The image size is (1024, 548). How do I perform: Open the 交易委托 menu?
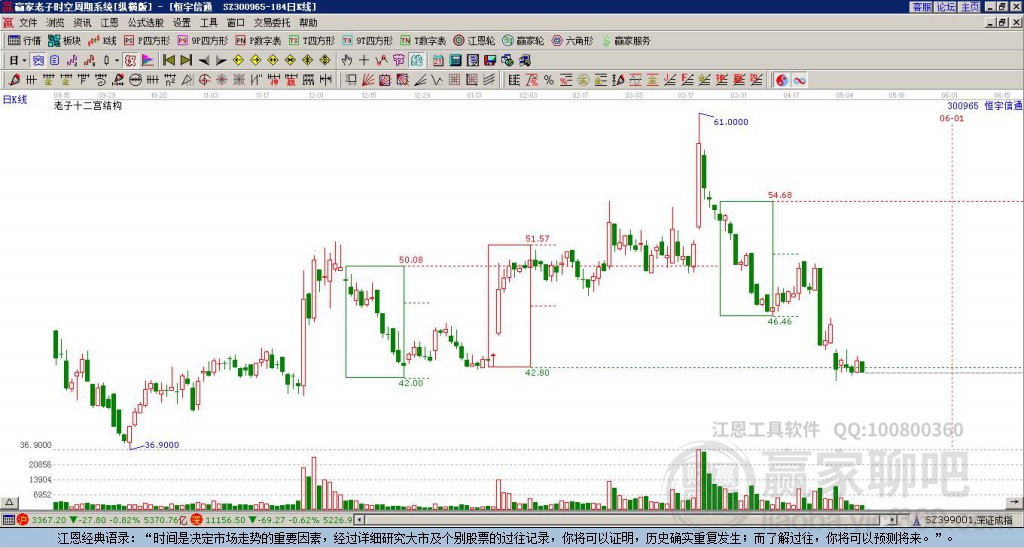tap(272, 23)
